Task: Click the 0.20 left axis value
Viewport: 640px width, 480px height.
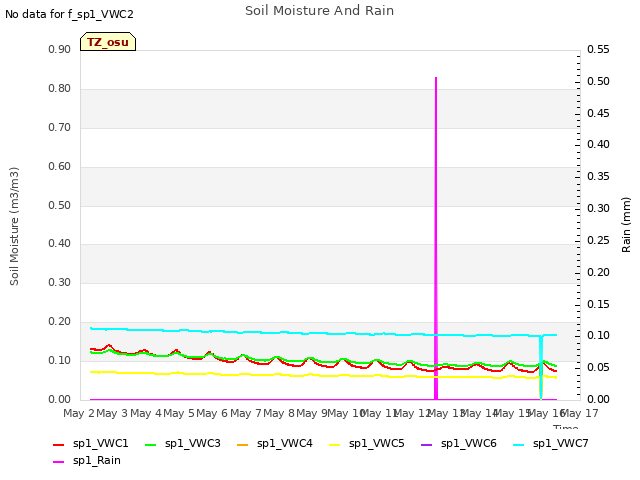Action: pos(60,322)
